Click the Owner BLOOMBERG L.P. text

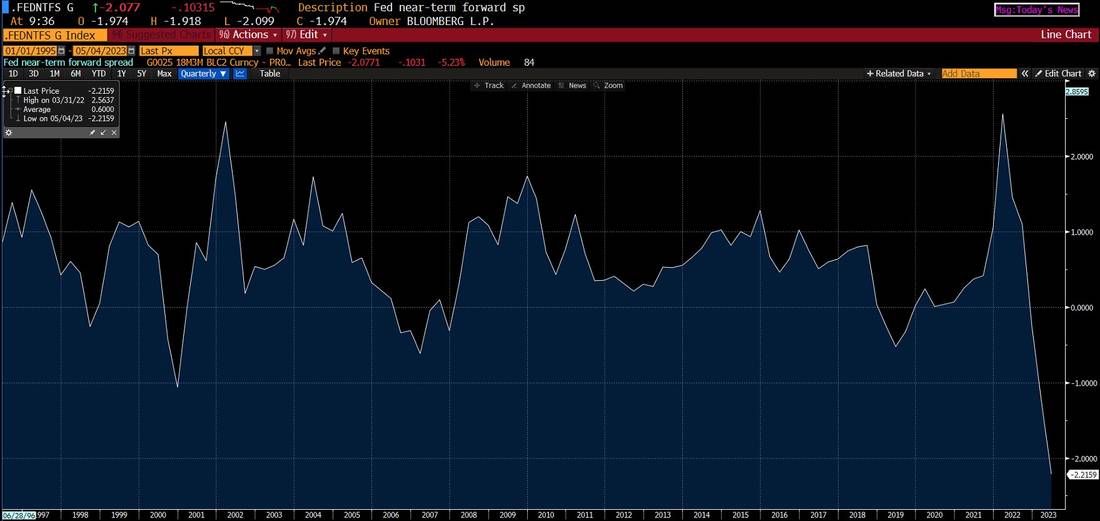click(x=433, y=21)
